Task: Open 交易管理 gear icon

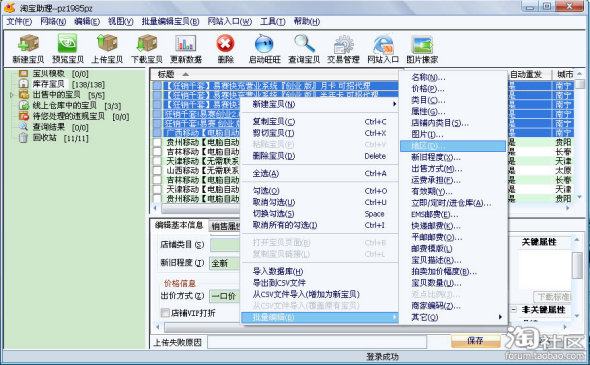Action: click(x=343, y=49)
